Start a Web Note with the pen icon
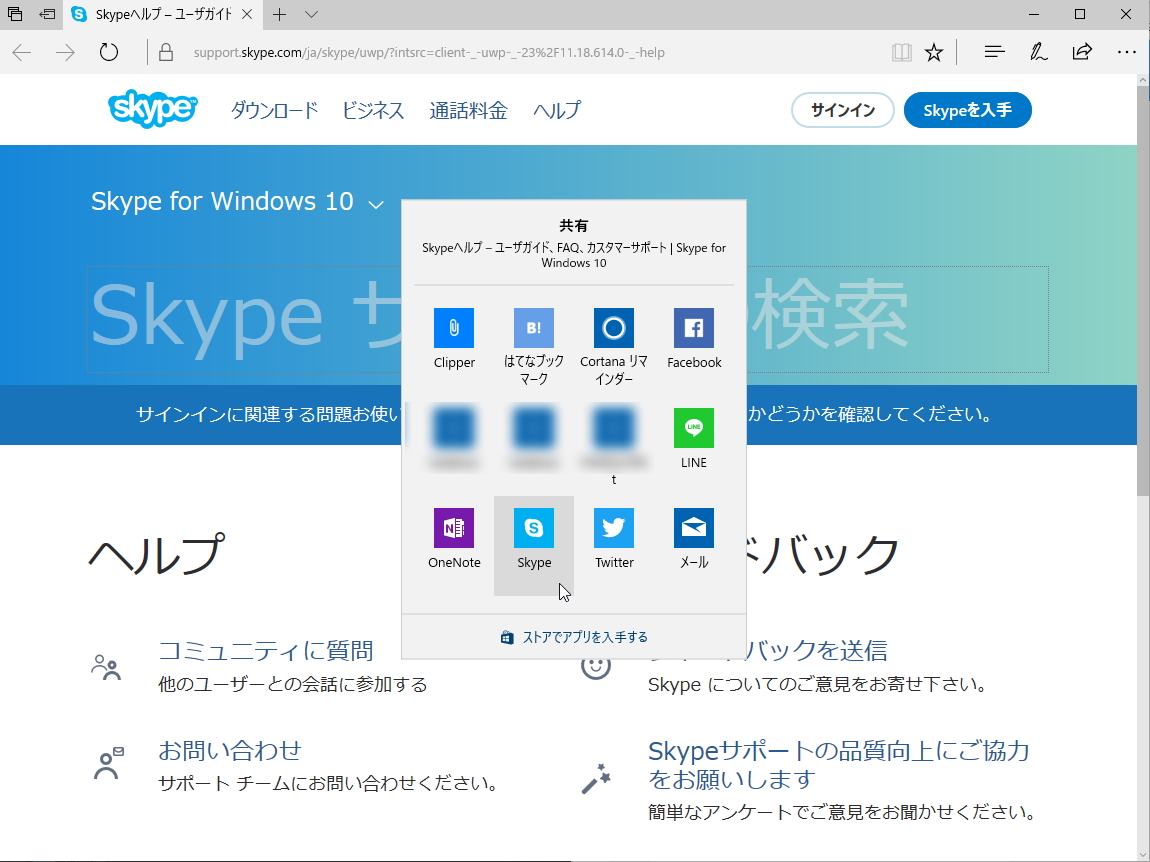The image size is (1150, 862). (1038, 51)
